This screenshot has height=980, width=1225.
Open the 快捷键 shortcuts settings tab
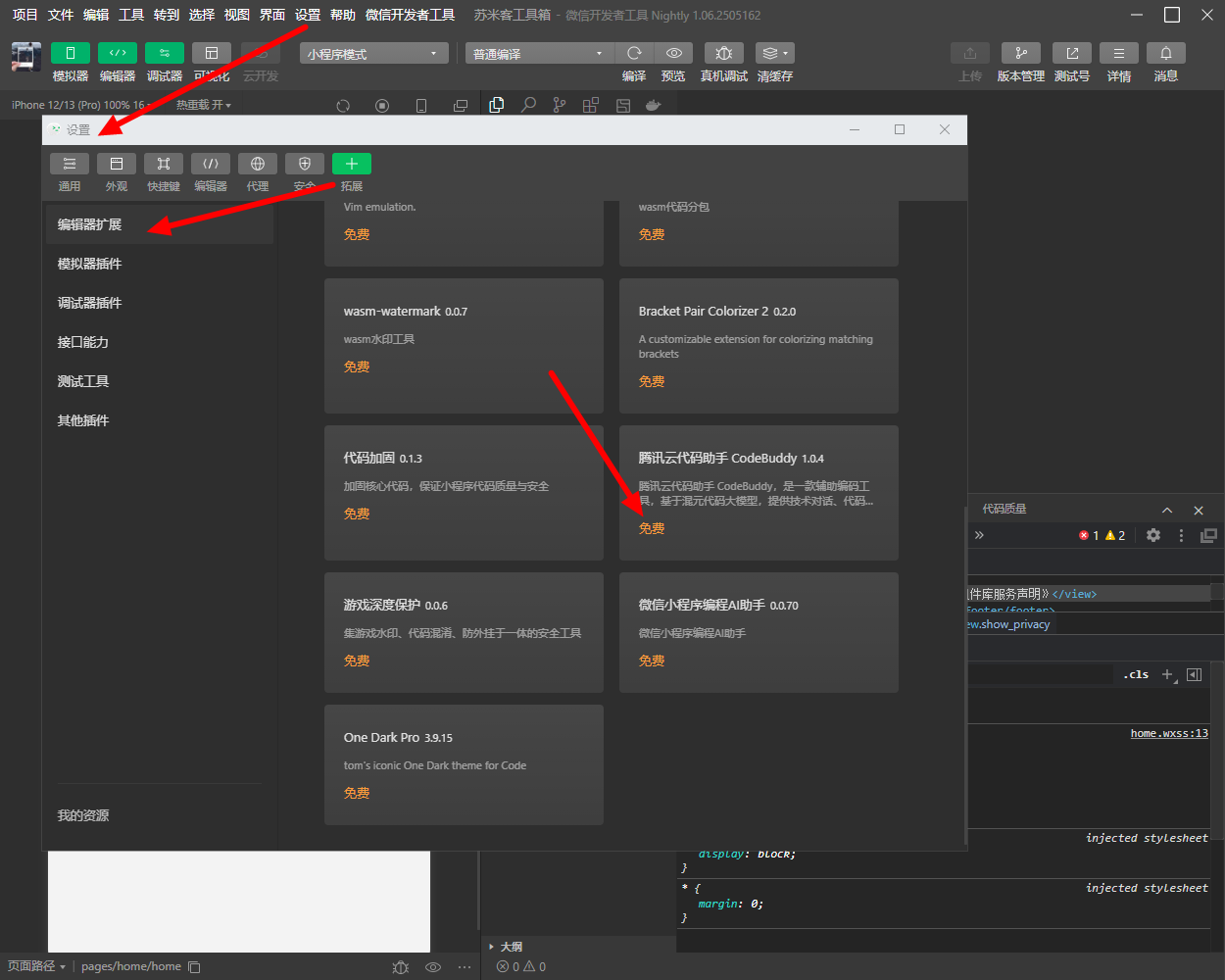point(164,164)
